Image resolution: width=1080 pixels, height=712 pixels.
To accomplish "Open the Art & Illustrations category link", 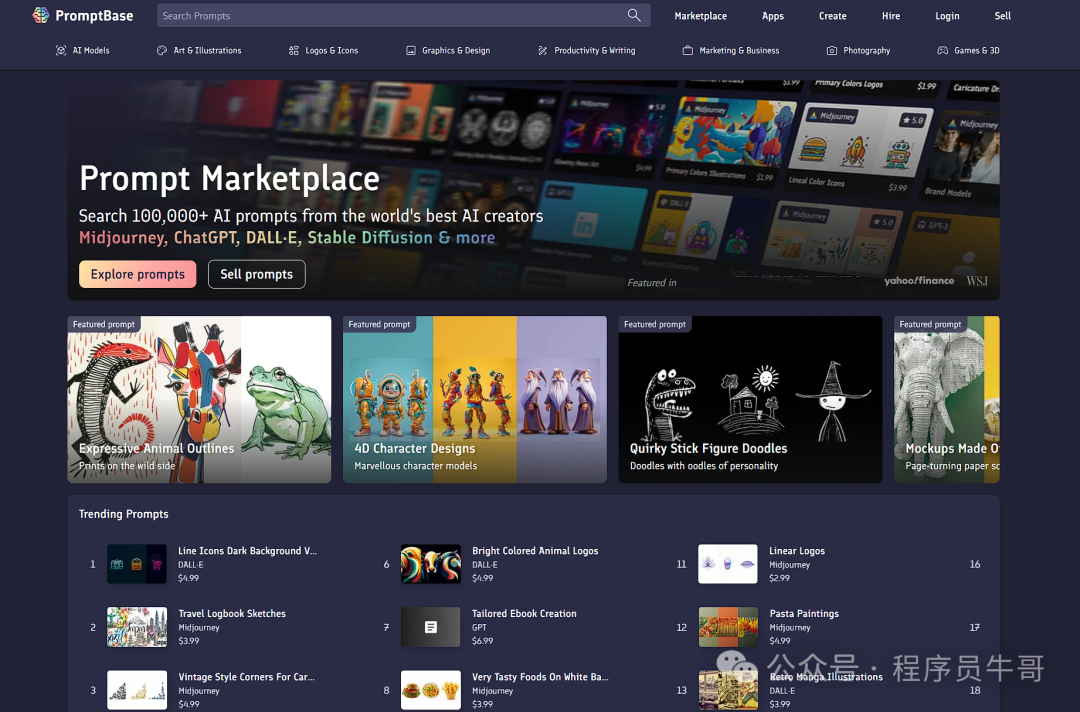I will tap(207, 50).
